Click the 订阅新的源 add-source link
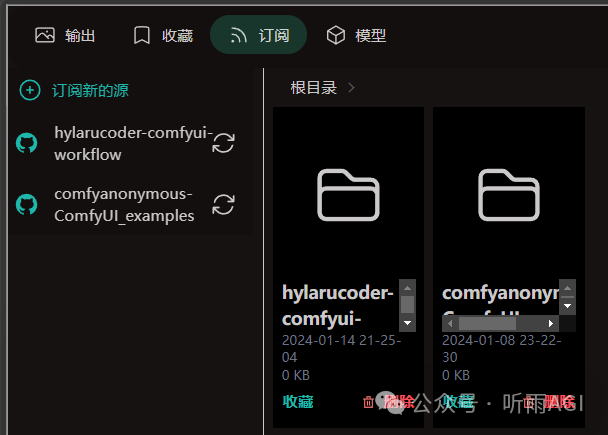Screen dimensions: 608x435 tap(90, 90)
